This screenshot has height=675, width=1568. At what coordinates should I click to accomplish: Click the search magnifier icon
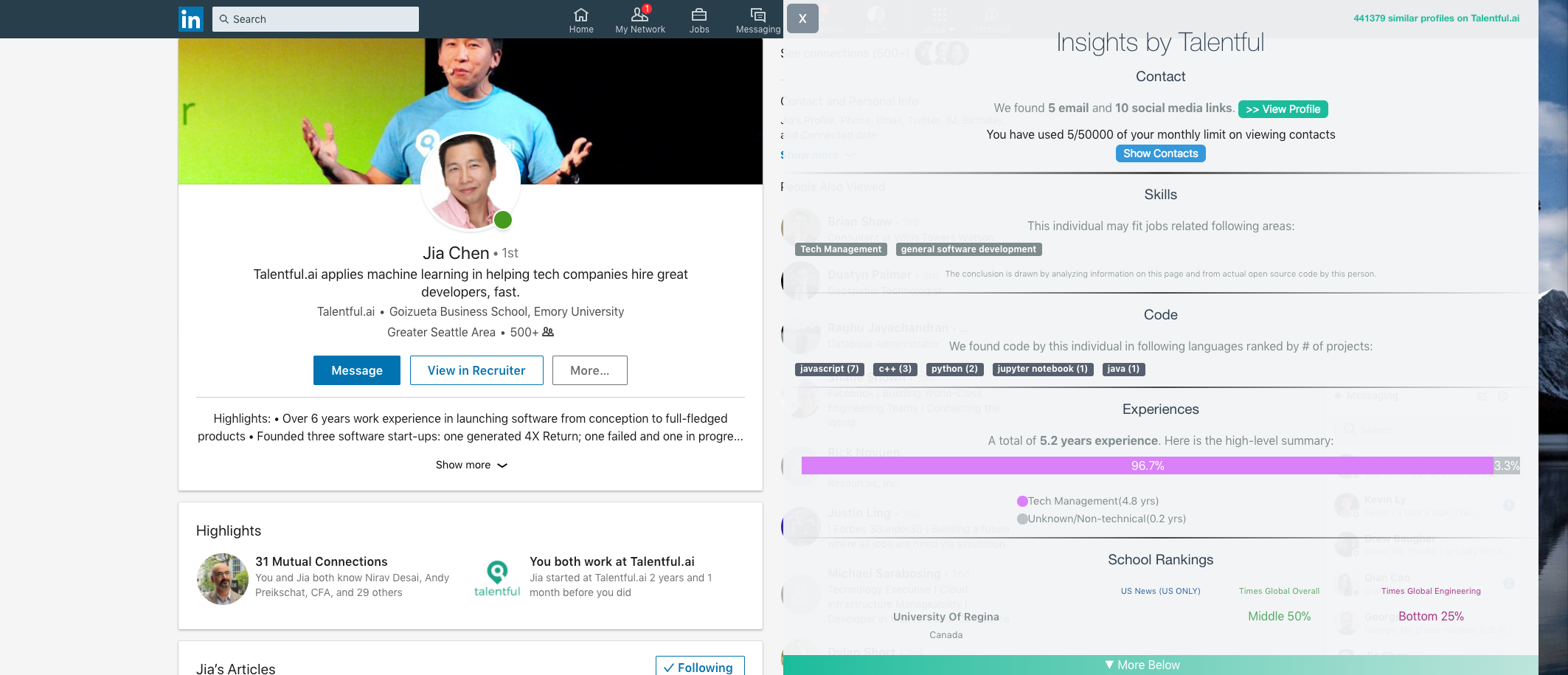tap(223, 18)
